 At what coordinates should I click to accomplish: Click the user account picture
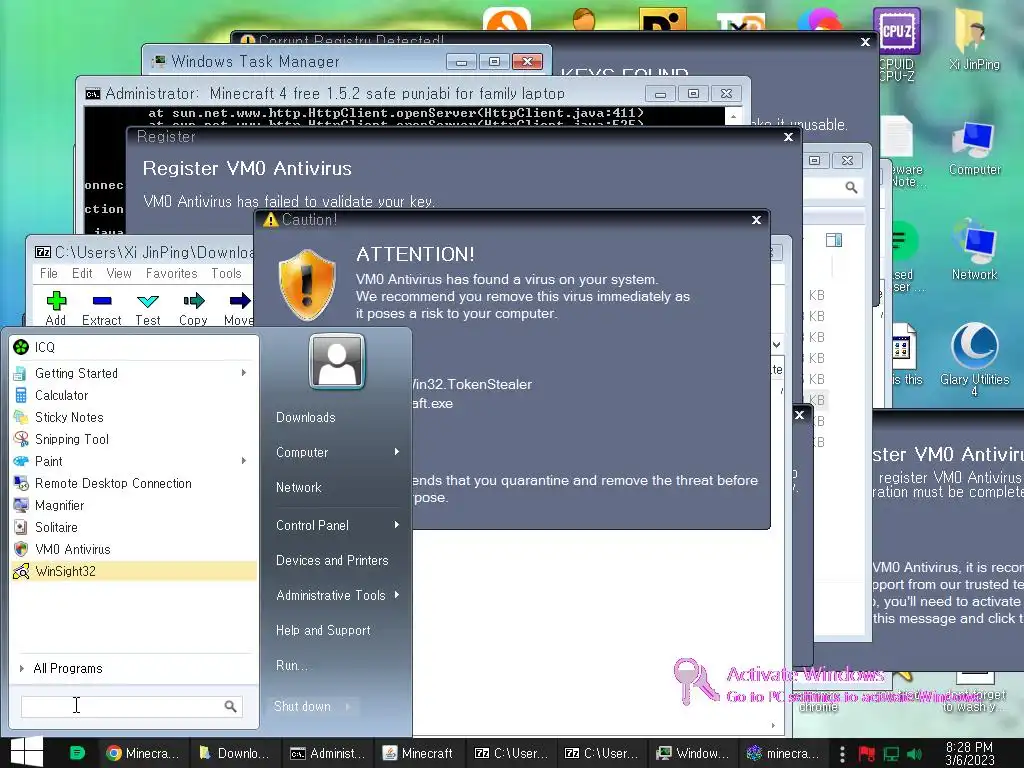[x=337, y=361]
